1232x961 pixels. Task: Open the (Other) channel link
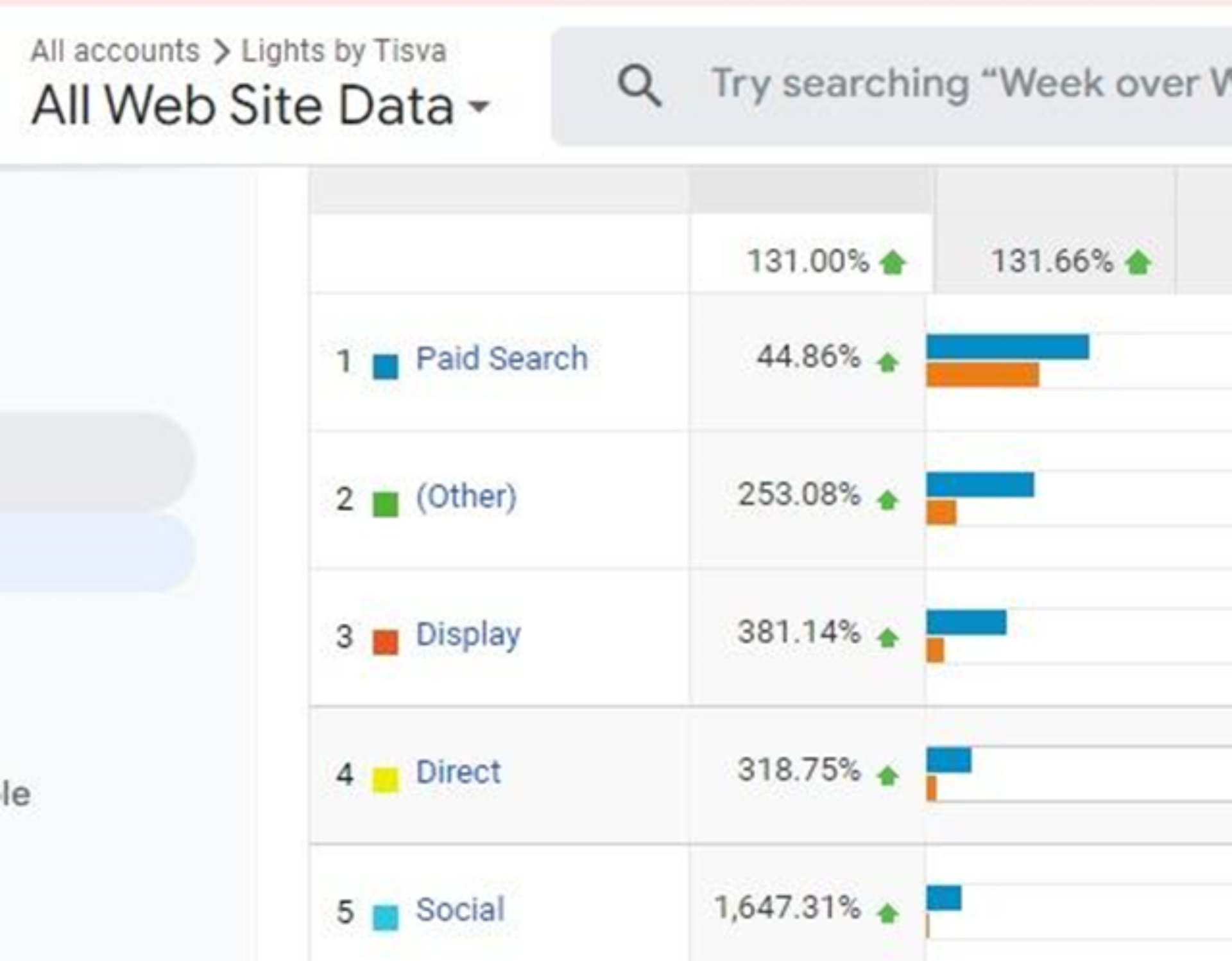coord(466,496)
